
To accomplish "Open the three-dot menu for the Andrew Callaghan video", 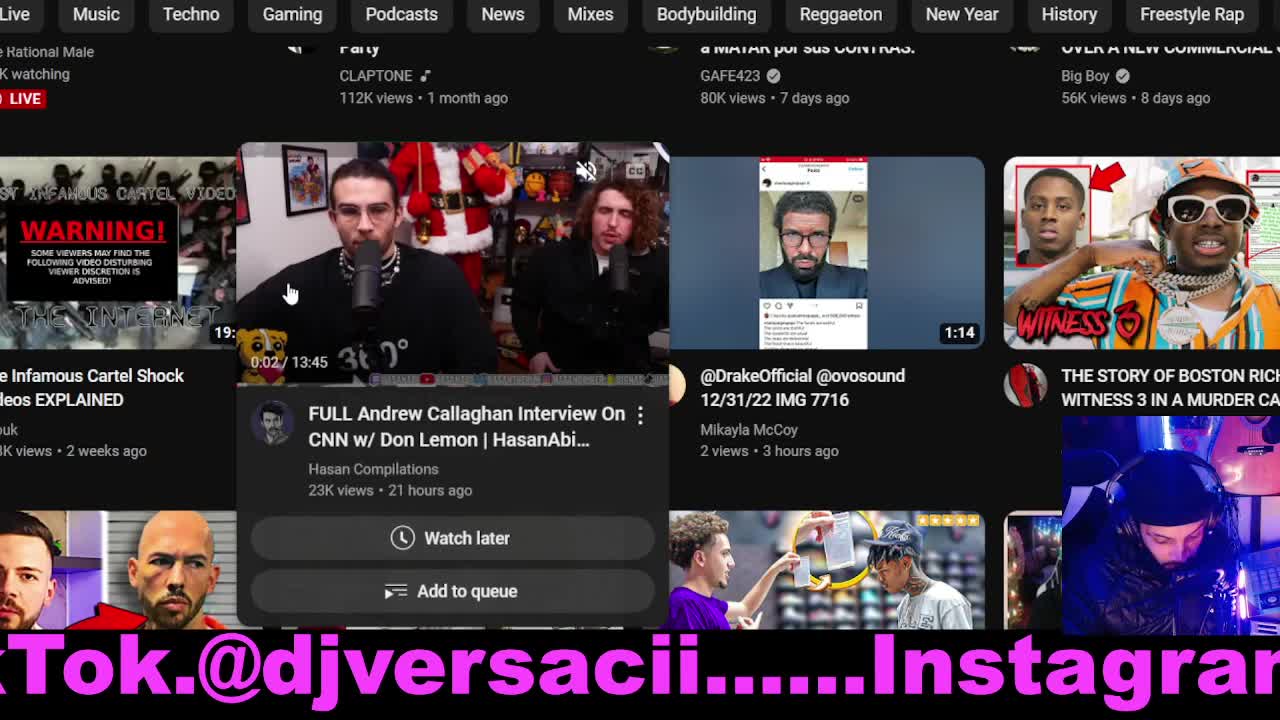I will click(x=640, y=415).
